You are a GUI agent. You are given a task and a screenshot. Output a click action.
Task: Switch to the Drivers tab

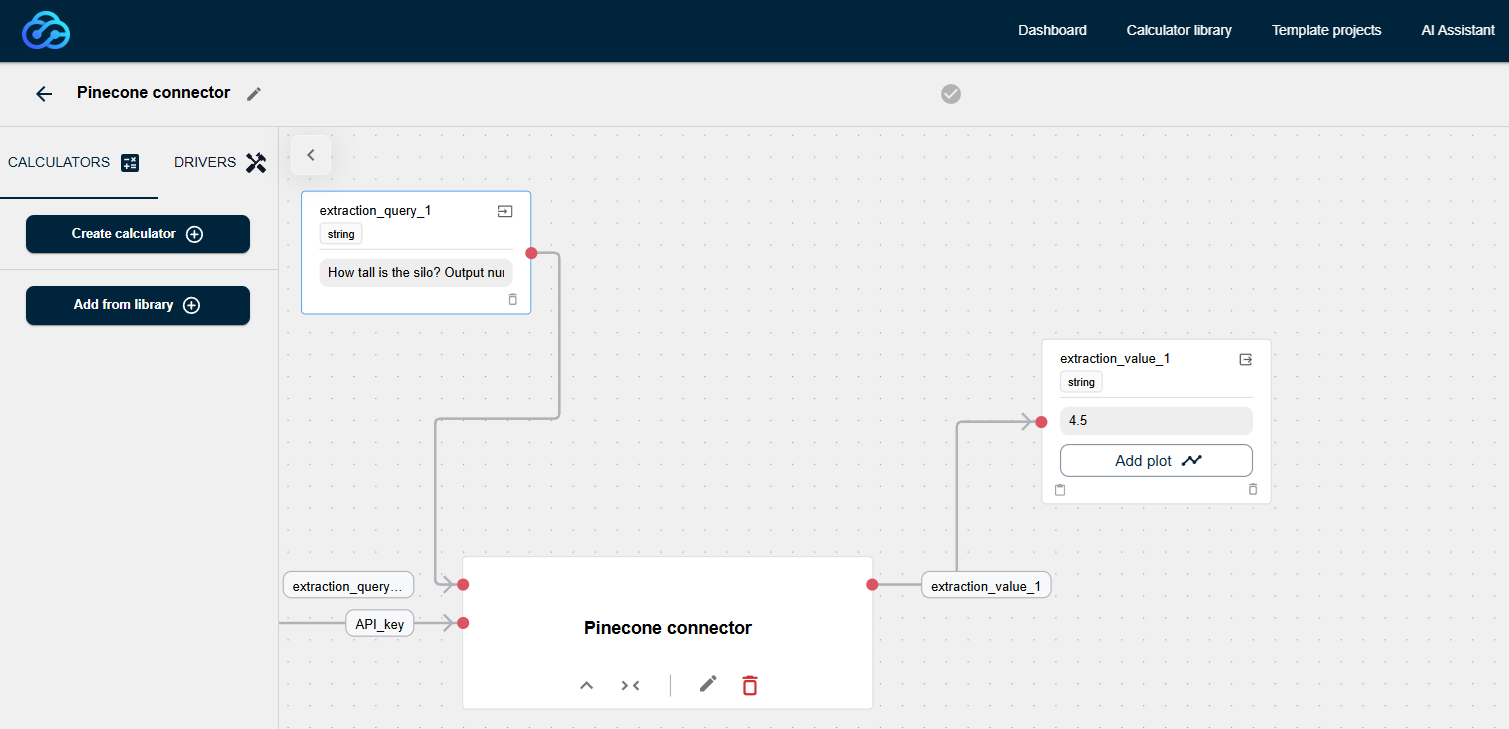(220, 162)
